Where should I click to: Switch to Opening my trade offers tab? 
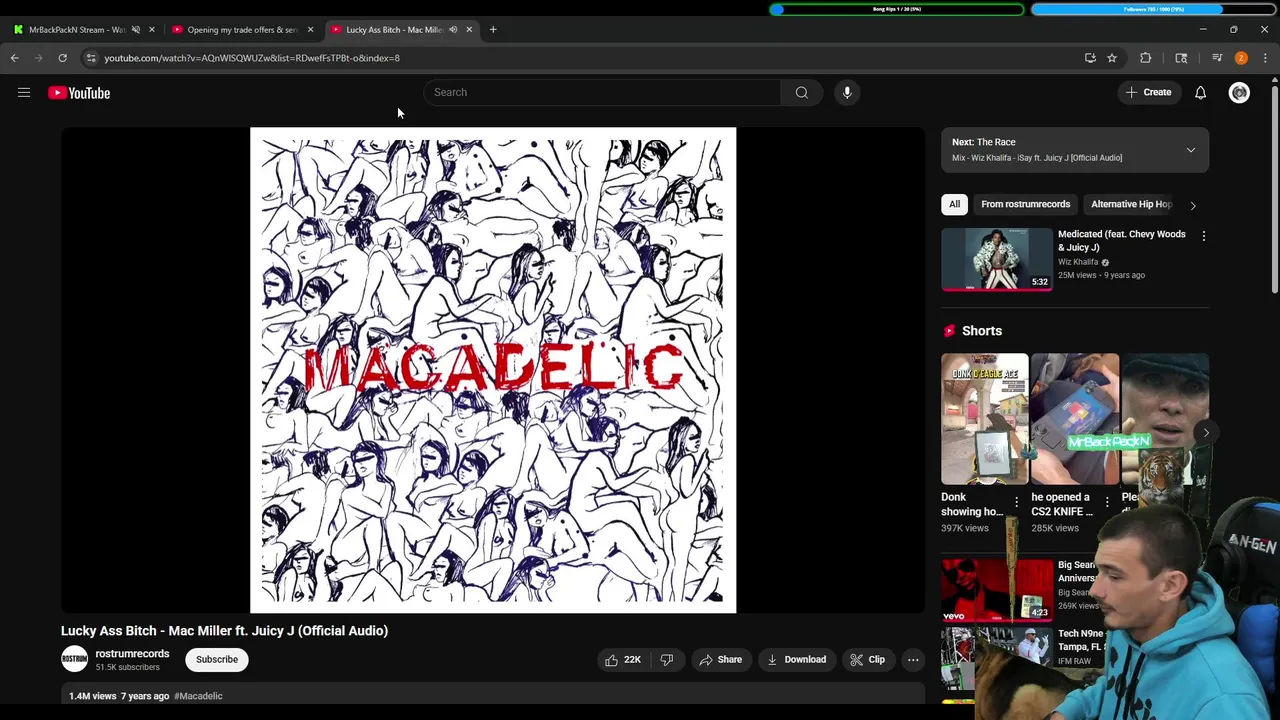tap(241, 29)
